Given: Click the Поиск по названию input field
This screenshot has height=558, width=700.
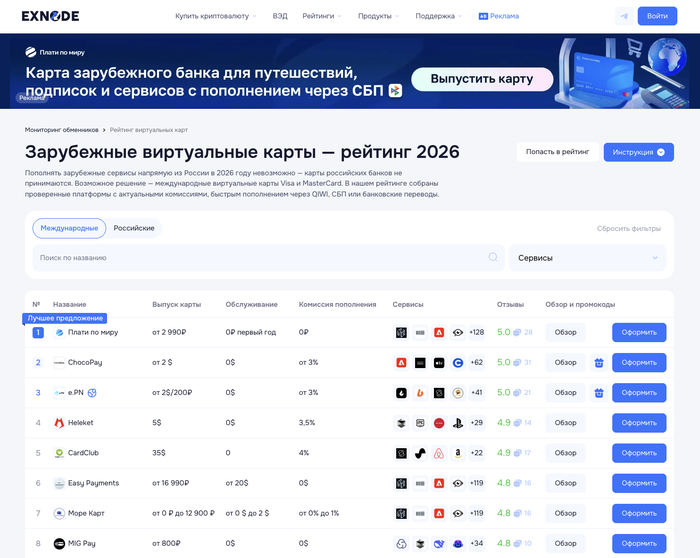Looking at the screenshot, I should [260, 258].
